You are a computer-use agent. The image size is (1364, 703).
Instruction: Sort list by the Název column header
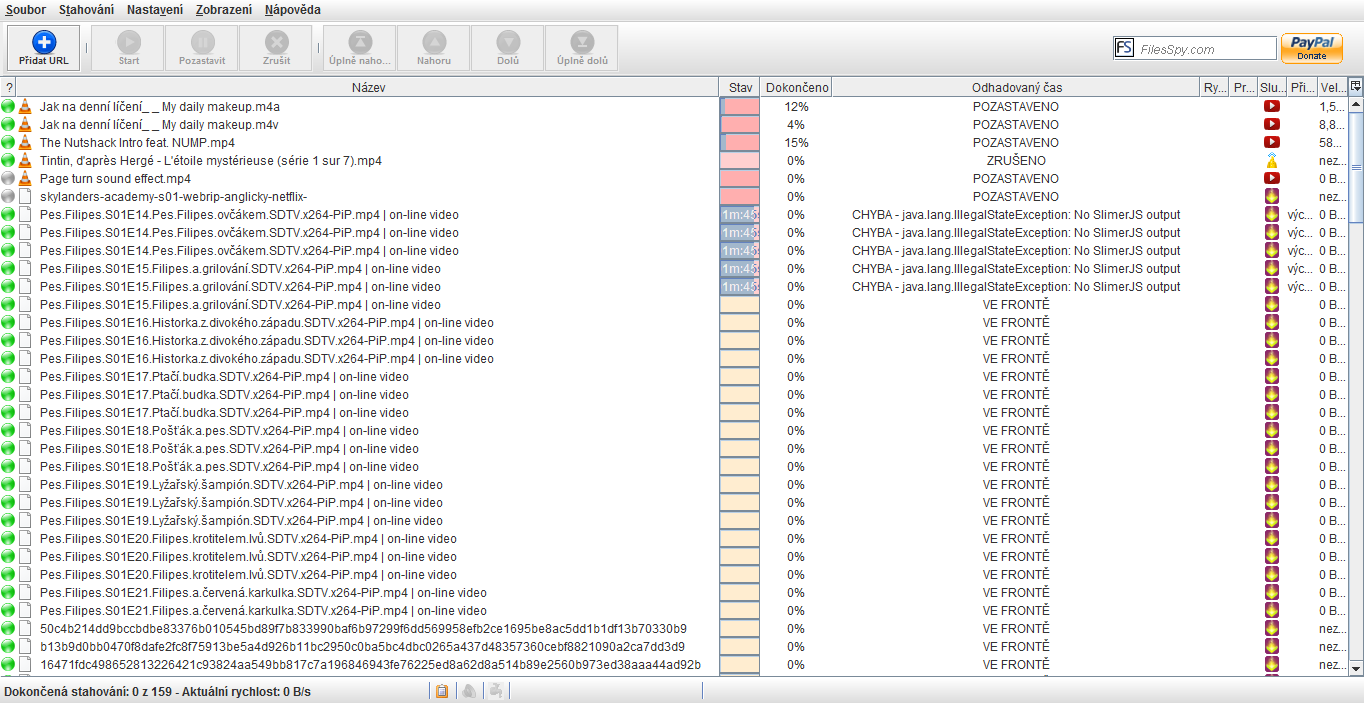[x=368, y=88]
